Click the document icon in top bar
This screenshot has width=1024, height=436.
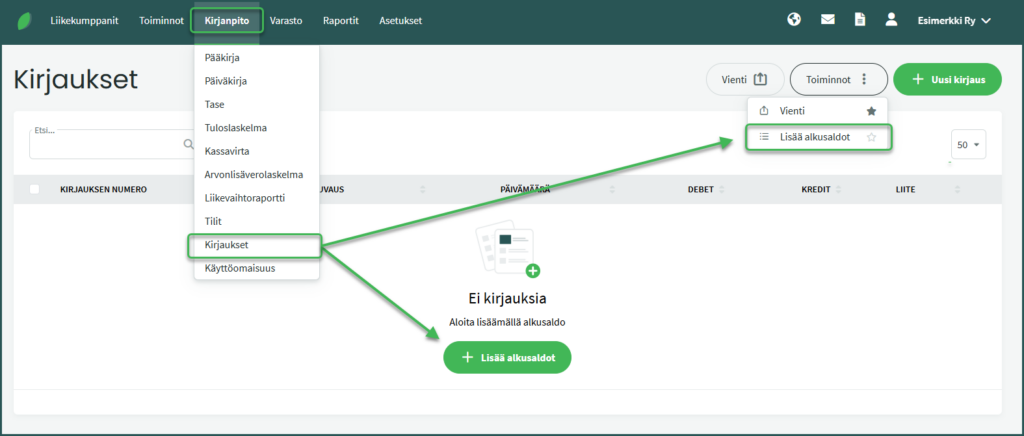pyautogui.click(x=859, y=20)
